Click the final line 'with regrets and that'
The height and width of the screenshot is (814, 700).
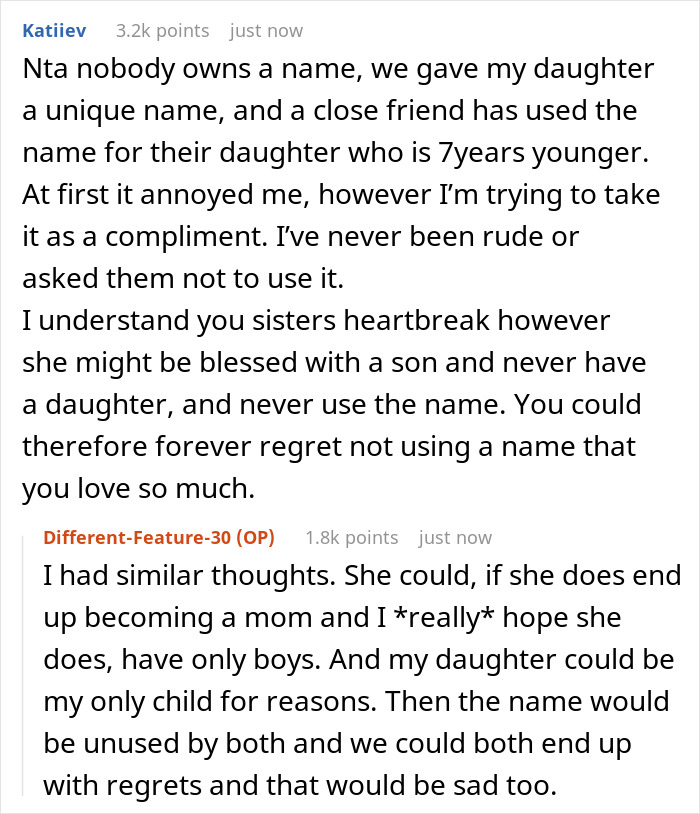pos(300,785)
